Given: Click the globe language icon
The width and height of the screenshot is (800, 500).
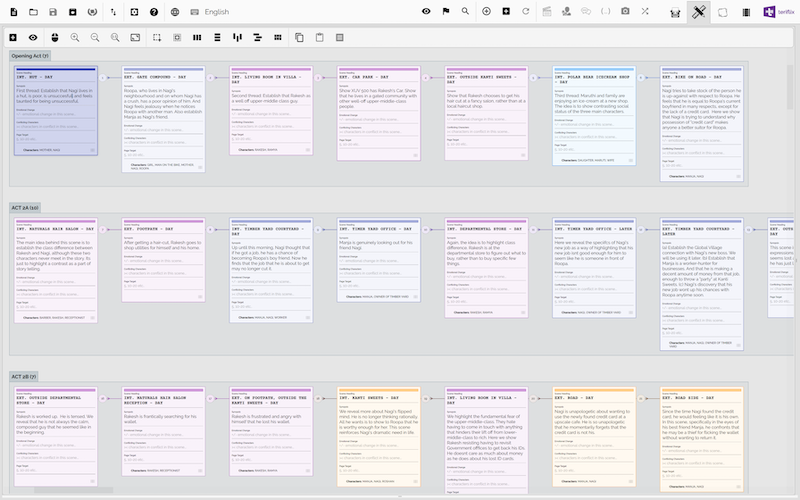Looking at the screenshot, I should click(x=175, y=12).
